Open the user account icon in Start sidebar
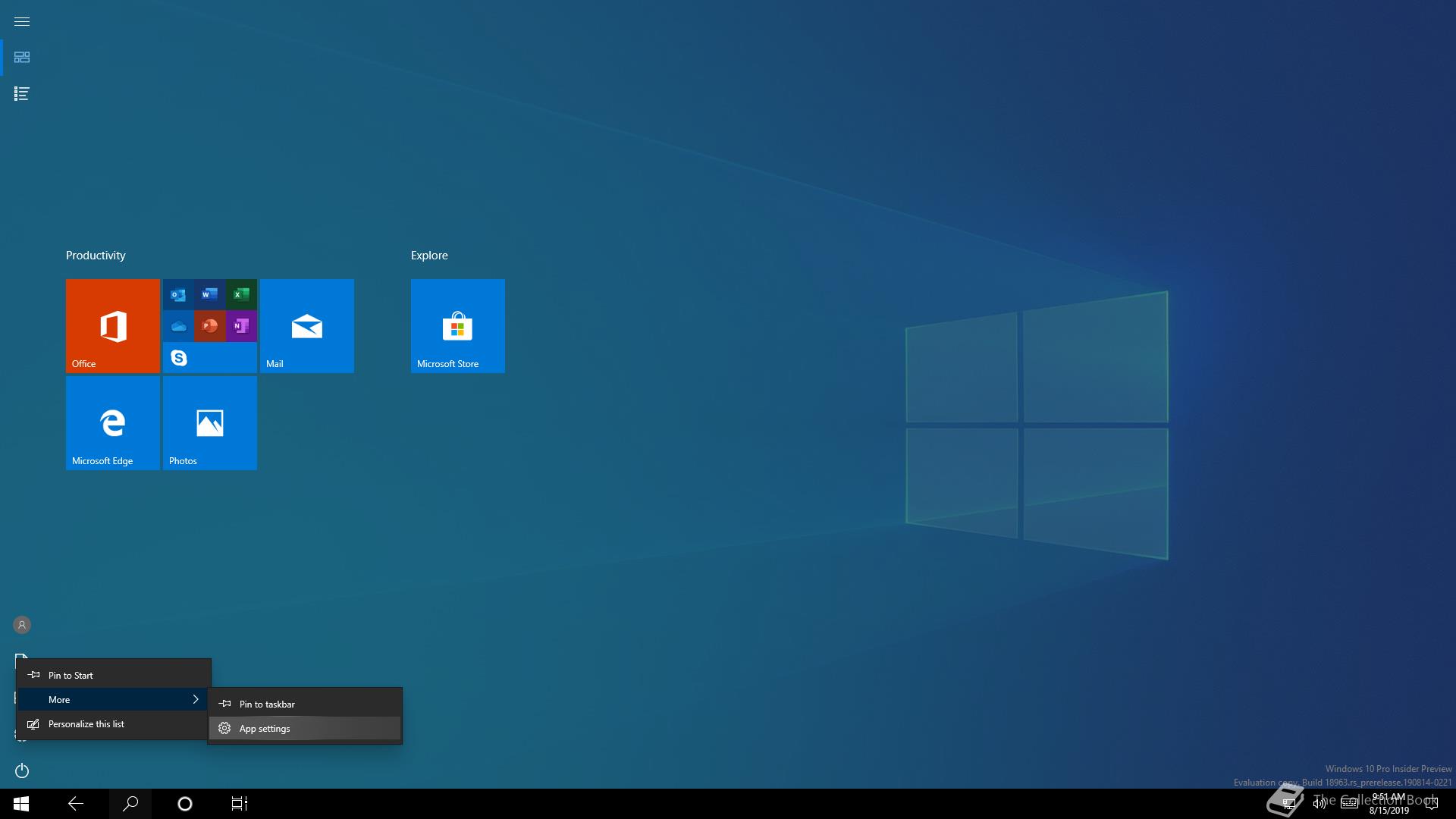 (22, 625)
